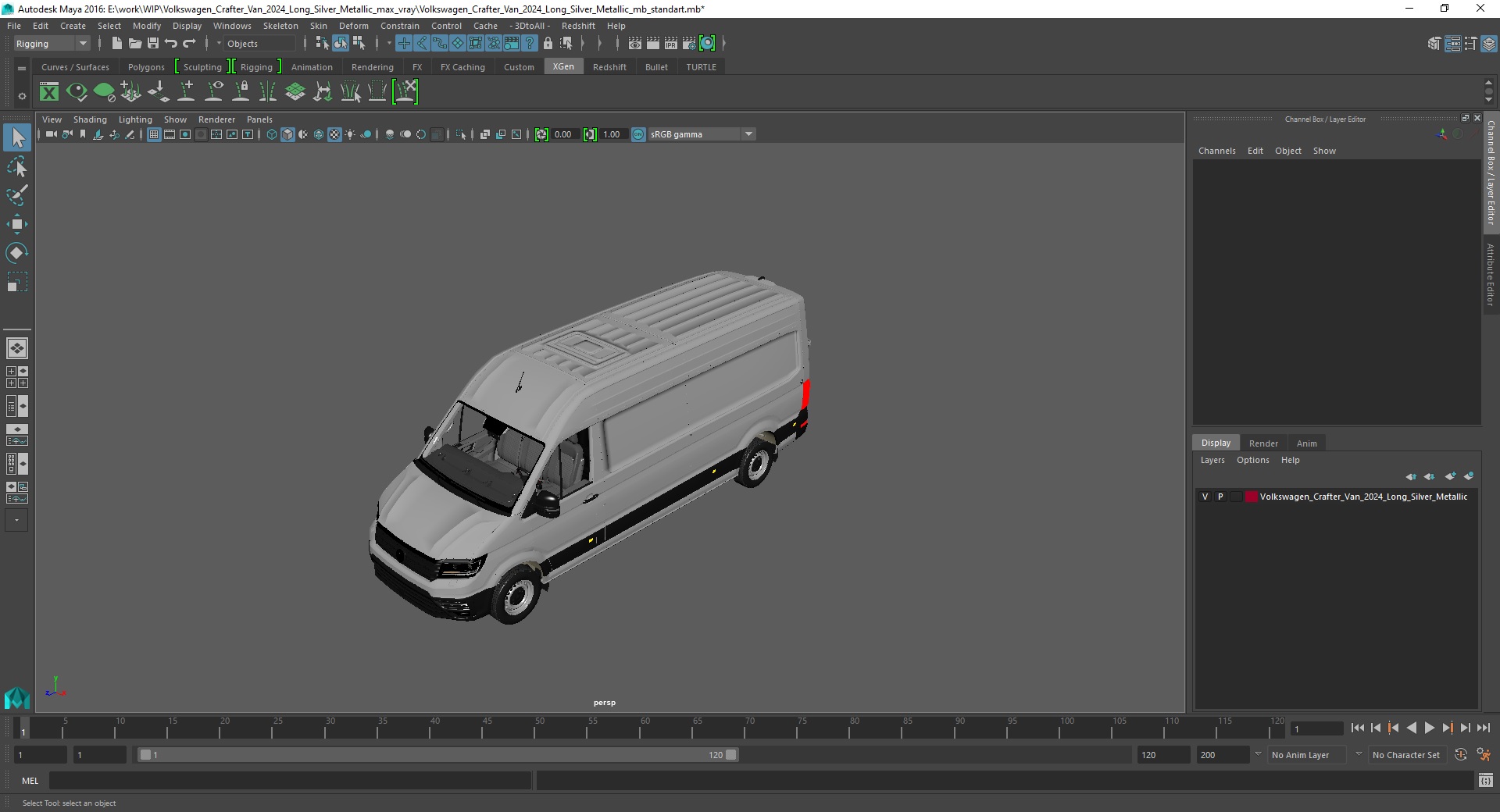Save the scene with floppy icon

[153, 44]
